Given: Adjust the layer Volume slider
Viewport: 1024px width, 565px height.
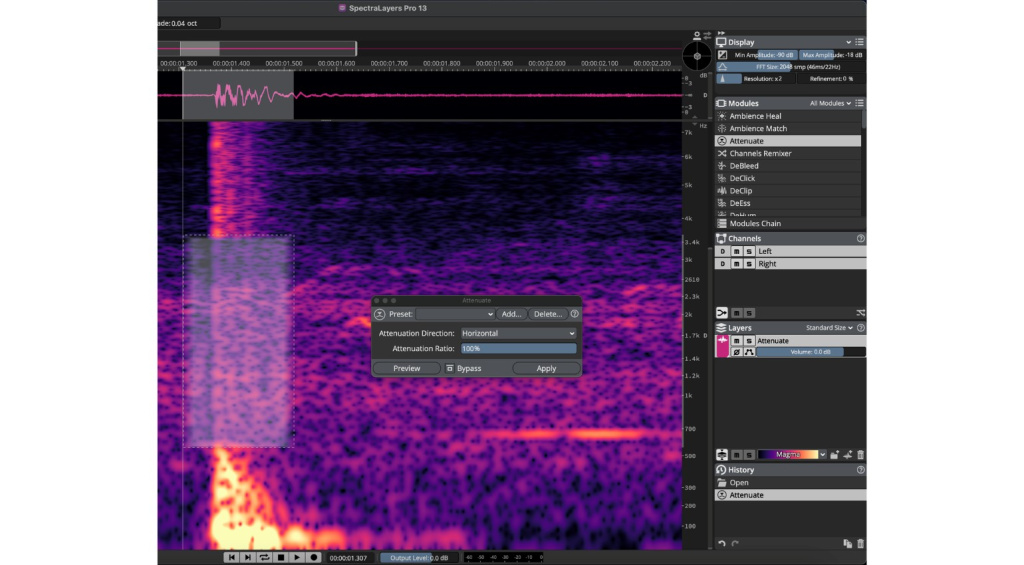Looking at the screenshot, I should [x=810, y=352].
